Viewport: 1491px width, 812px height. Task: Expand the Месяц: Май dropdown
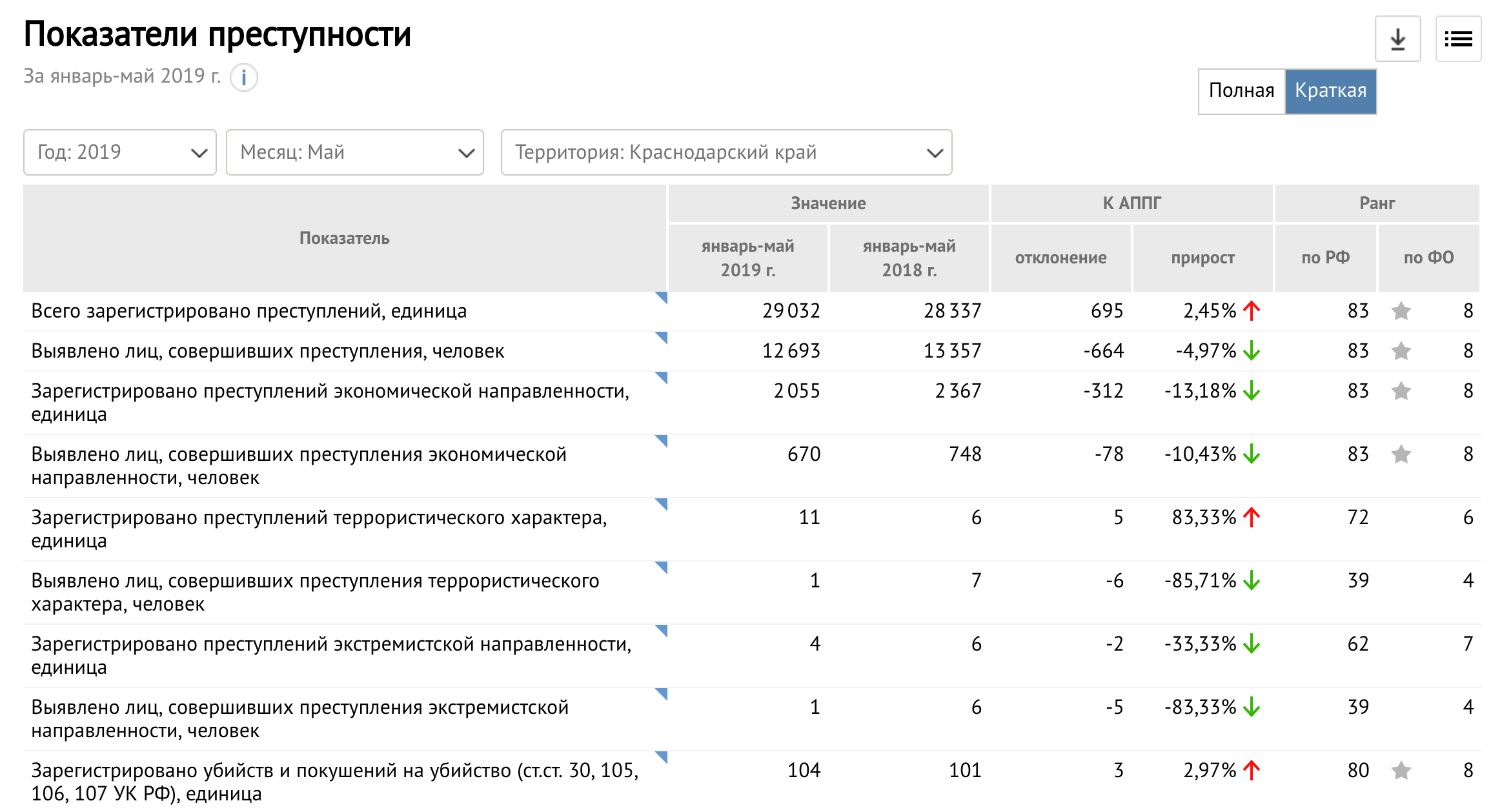[x=355, y=152]
